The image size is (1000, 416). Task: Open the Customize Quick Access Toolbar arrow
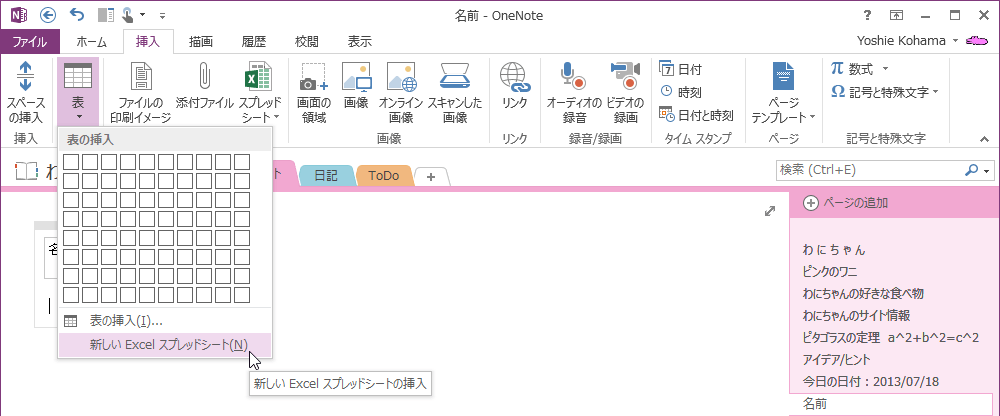[163, 15]
